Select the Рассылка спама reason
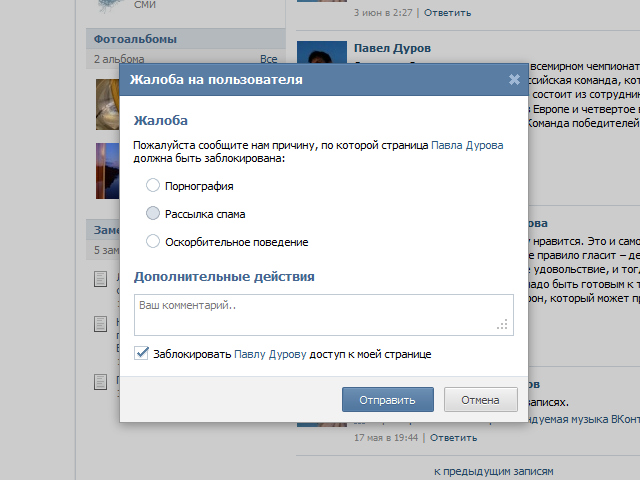This screenshot has width=640, height=480. point(153,213)
